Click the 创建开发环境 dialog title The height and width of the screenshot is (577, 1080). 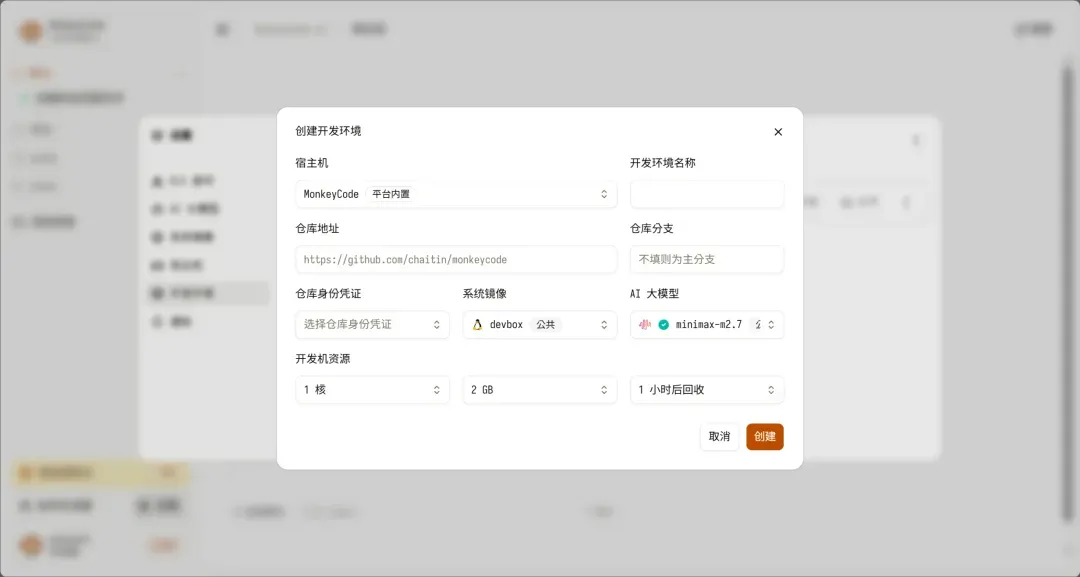pos(329,131)
